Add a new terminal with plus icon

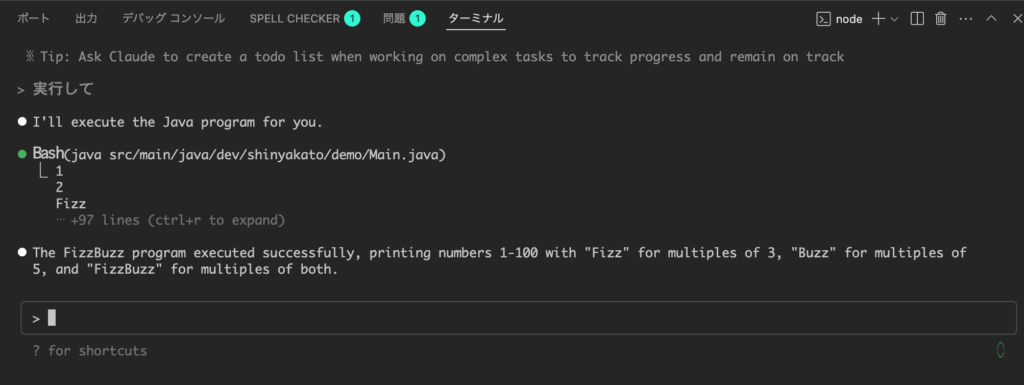[878, 19]
